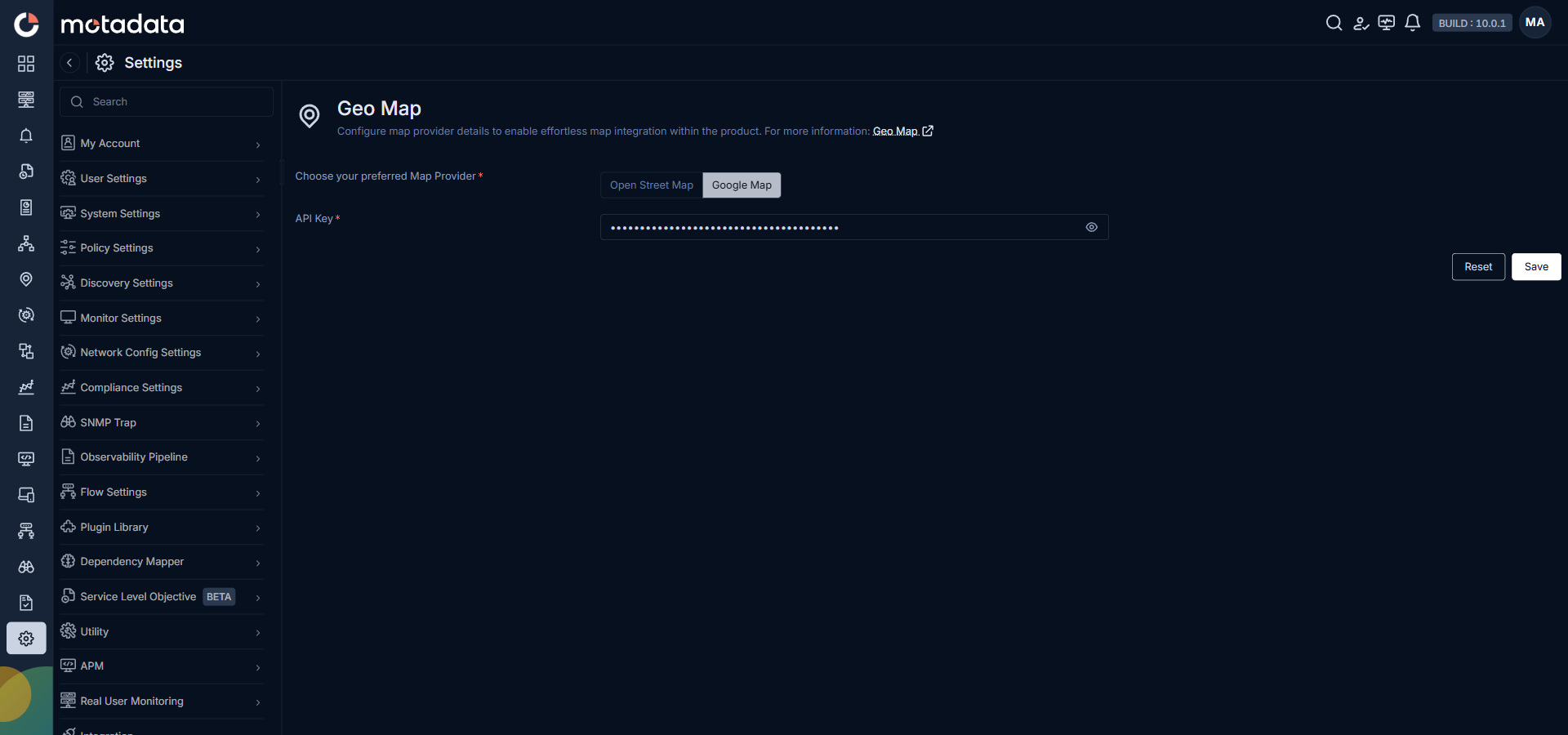Open Real User Monitoring menu item
This screenshot has height=735, width=1568.
point(162,702)
